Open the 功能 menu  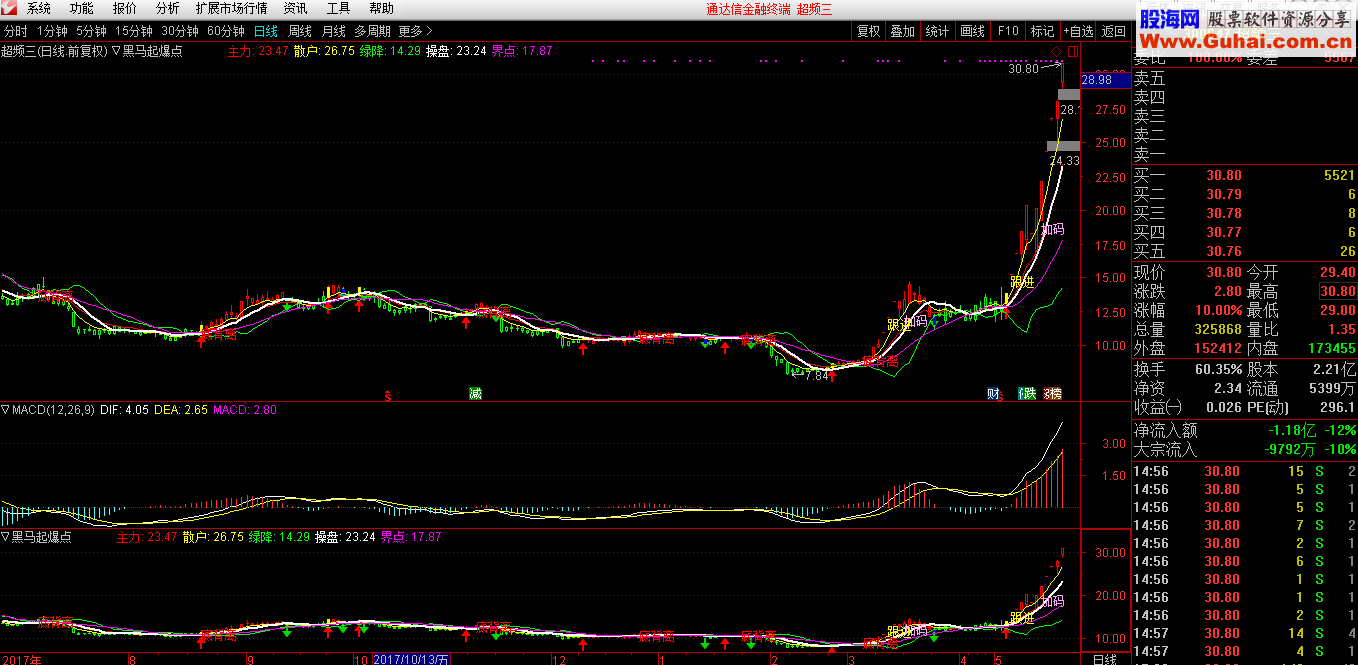coord(82,8)
